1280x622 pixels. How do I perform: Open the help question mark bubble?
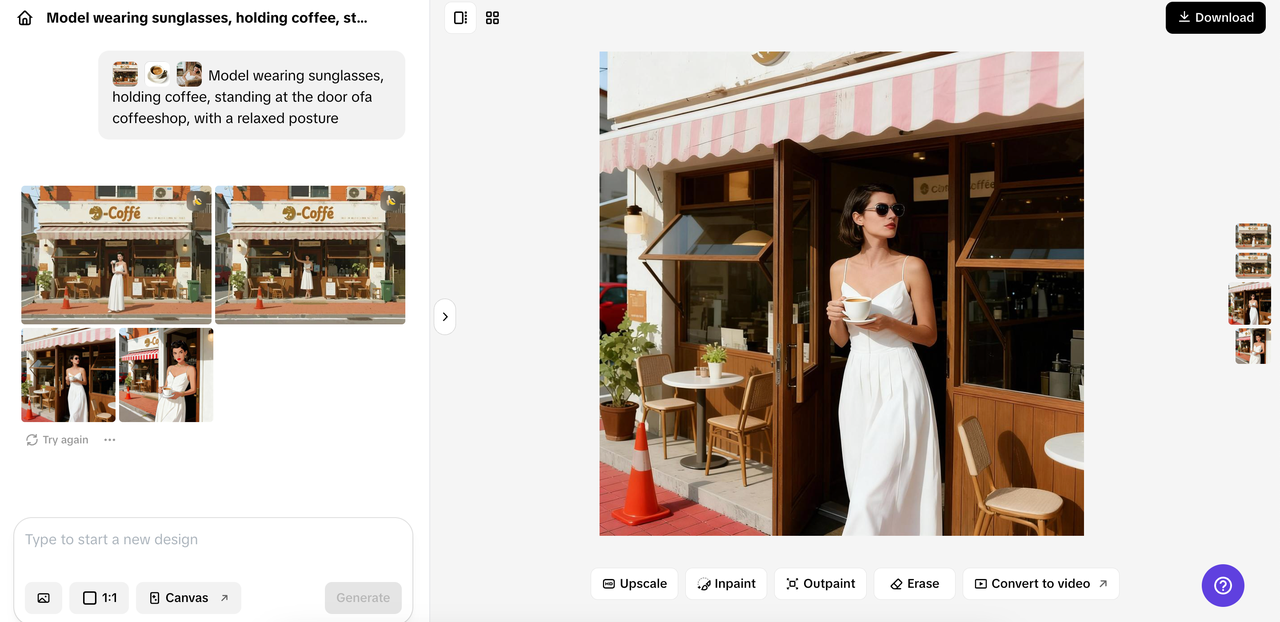1222,585
